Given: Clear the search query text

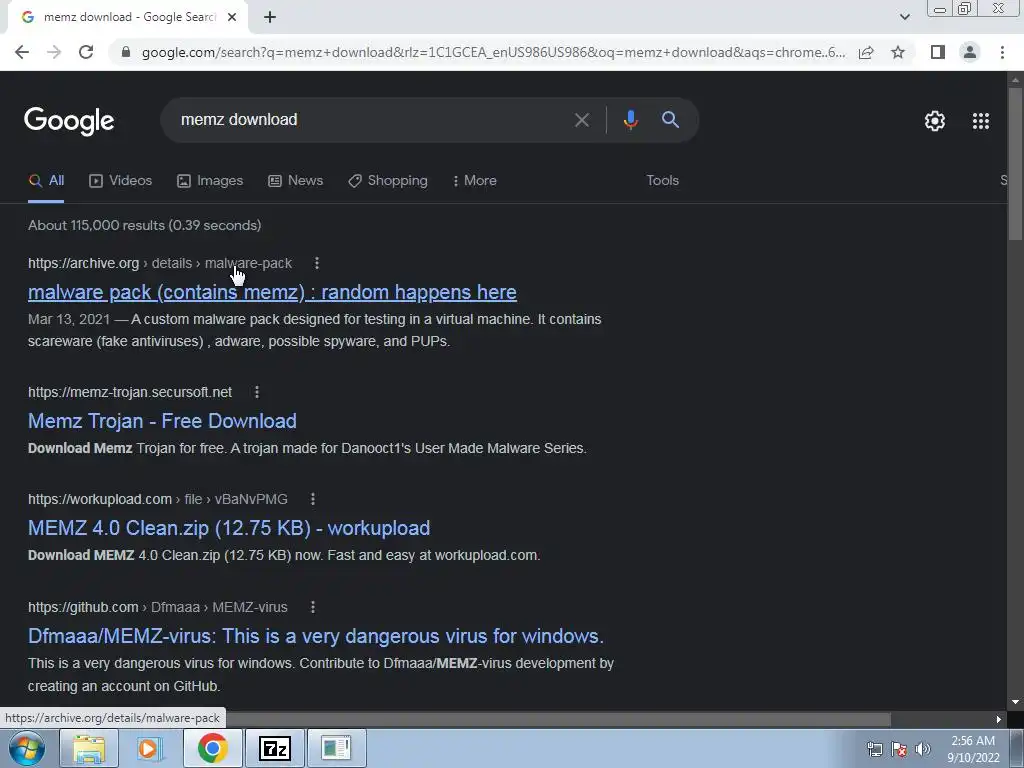Looking at the screenshot, I should 581,120.
